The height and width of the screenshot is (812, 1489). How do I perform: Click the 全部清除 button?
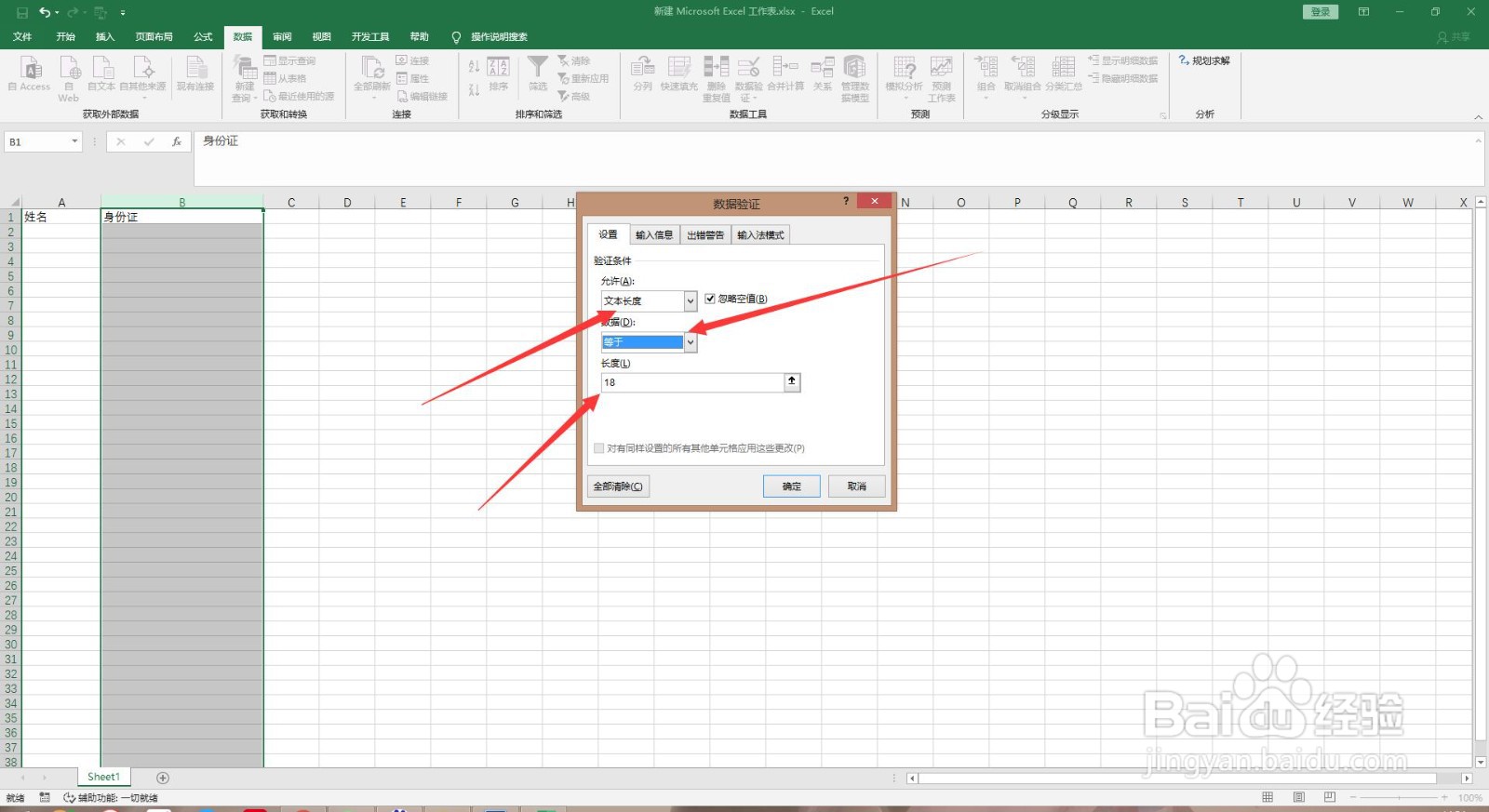619,486
